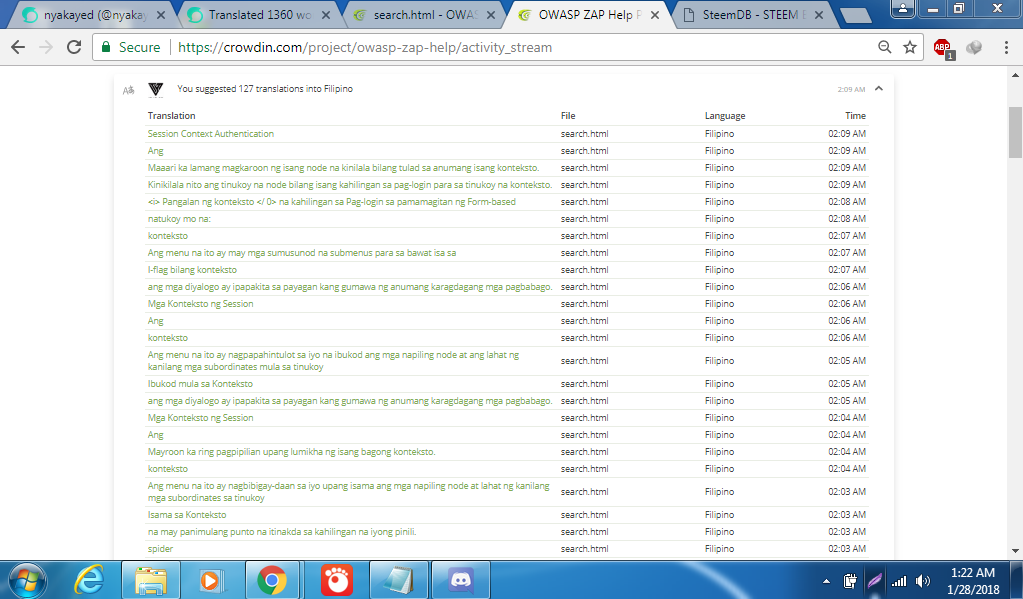Click the Translation column header

pyautogui.click(x=172, y=115)
